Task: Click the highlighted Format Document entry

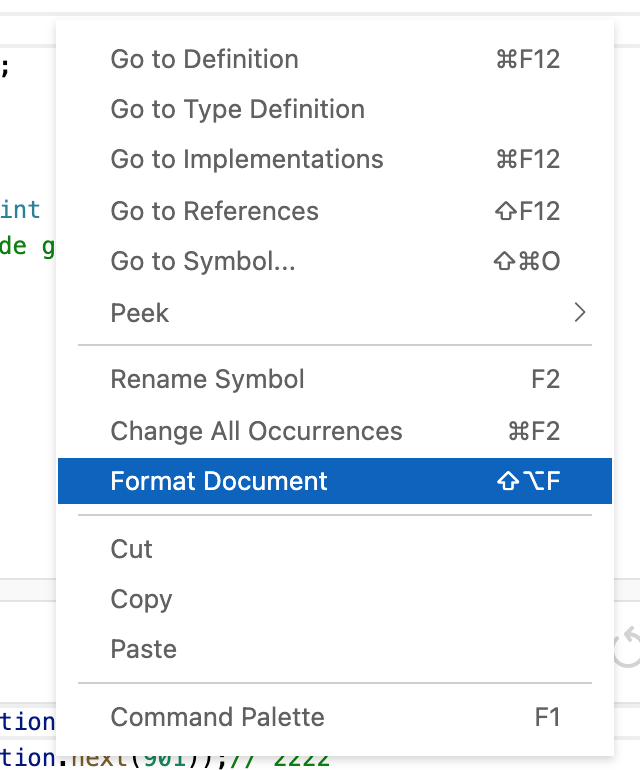Action: pos(219,481)
